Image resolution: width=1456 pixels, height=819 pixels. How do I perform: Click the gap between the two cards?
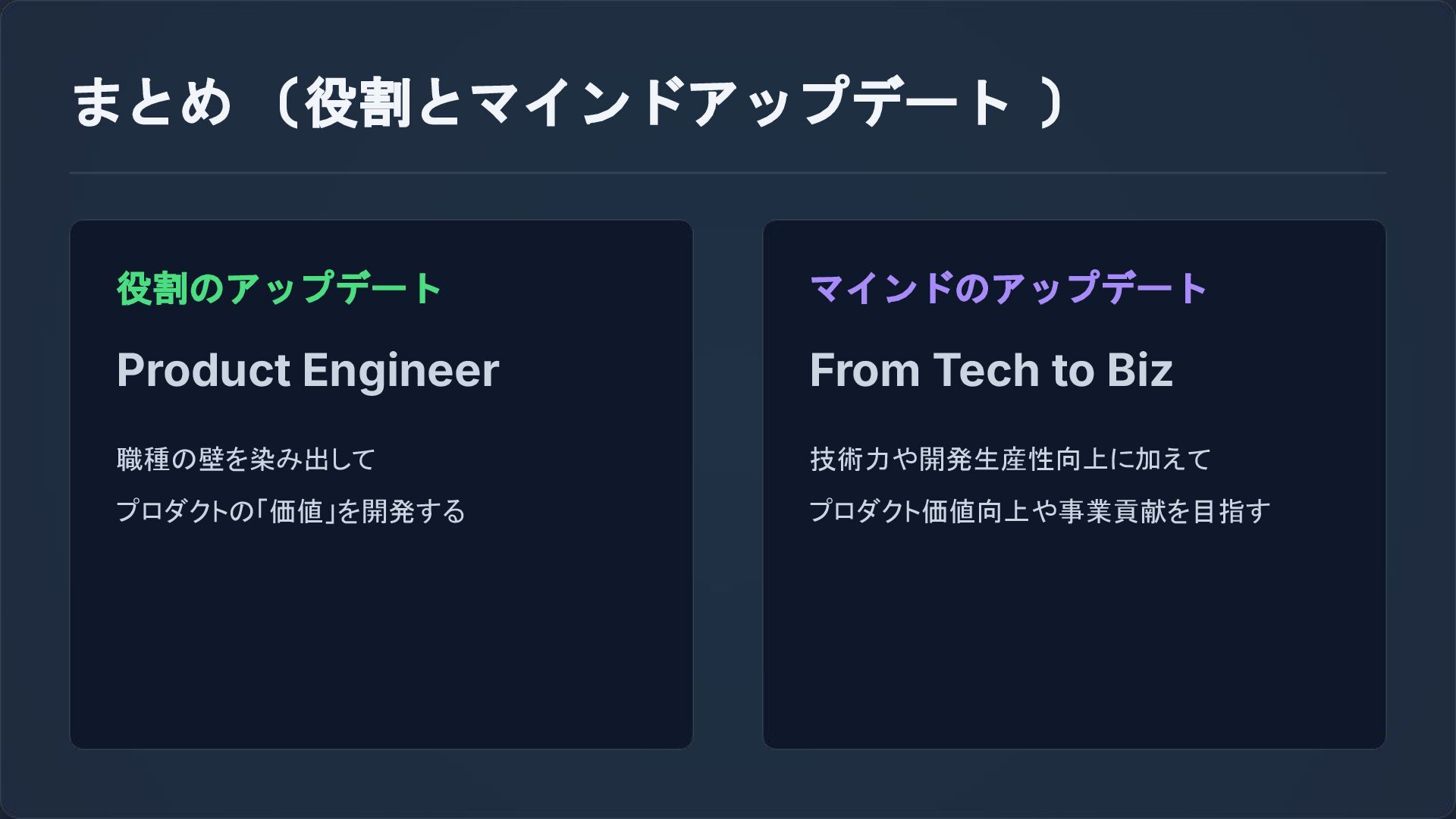point(728,485)
